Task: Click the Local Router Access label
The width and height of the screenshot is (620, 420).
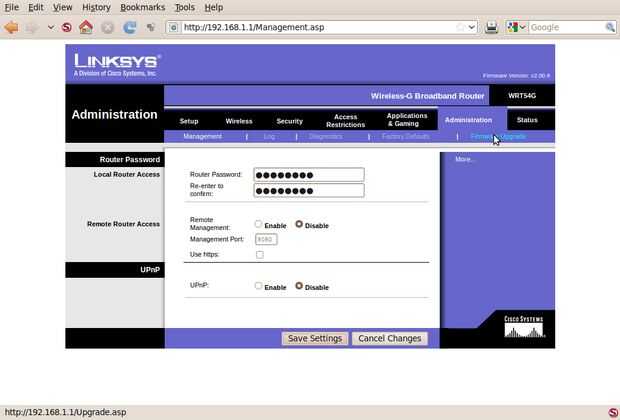Action: tap(127, 174)
